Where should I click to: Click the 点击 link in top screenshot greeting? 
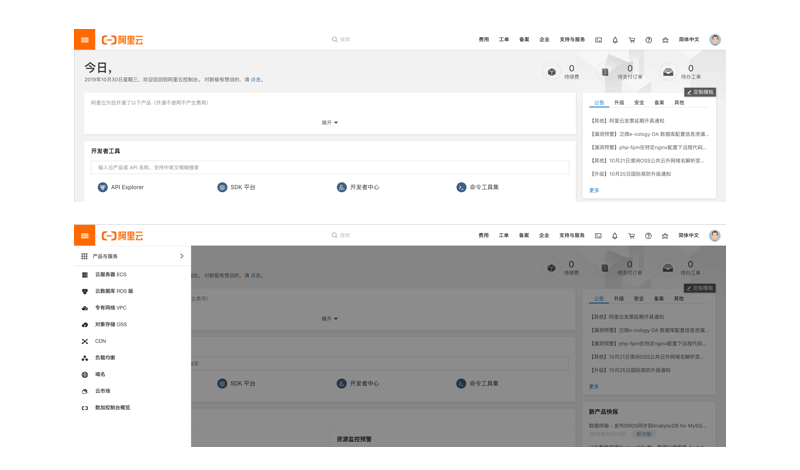tap(256, 80)
